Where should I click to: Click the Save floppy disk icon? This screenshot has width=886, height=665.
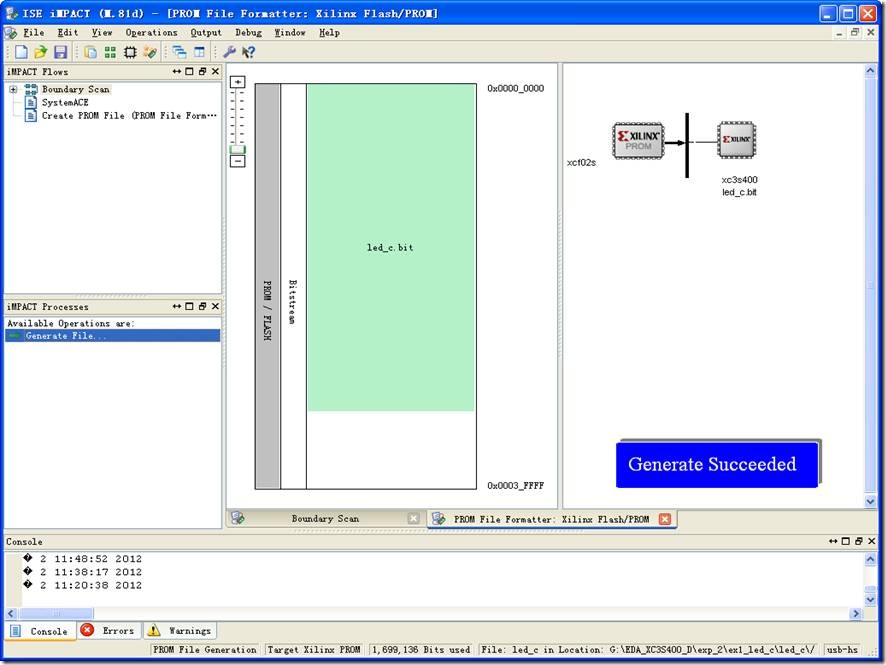pyautogui.click(x=60, y=52)
